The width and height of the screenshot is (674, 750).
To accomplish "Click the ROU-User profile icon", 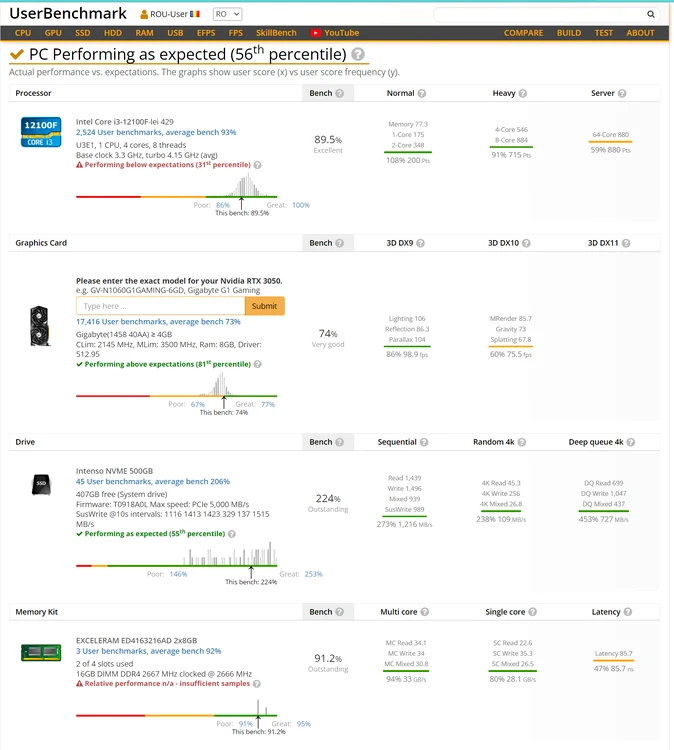I will 144,15.
